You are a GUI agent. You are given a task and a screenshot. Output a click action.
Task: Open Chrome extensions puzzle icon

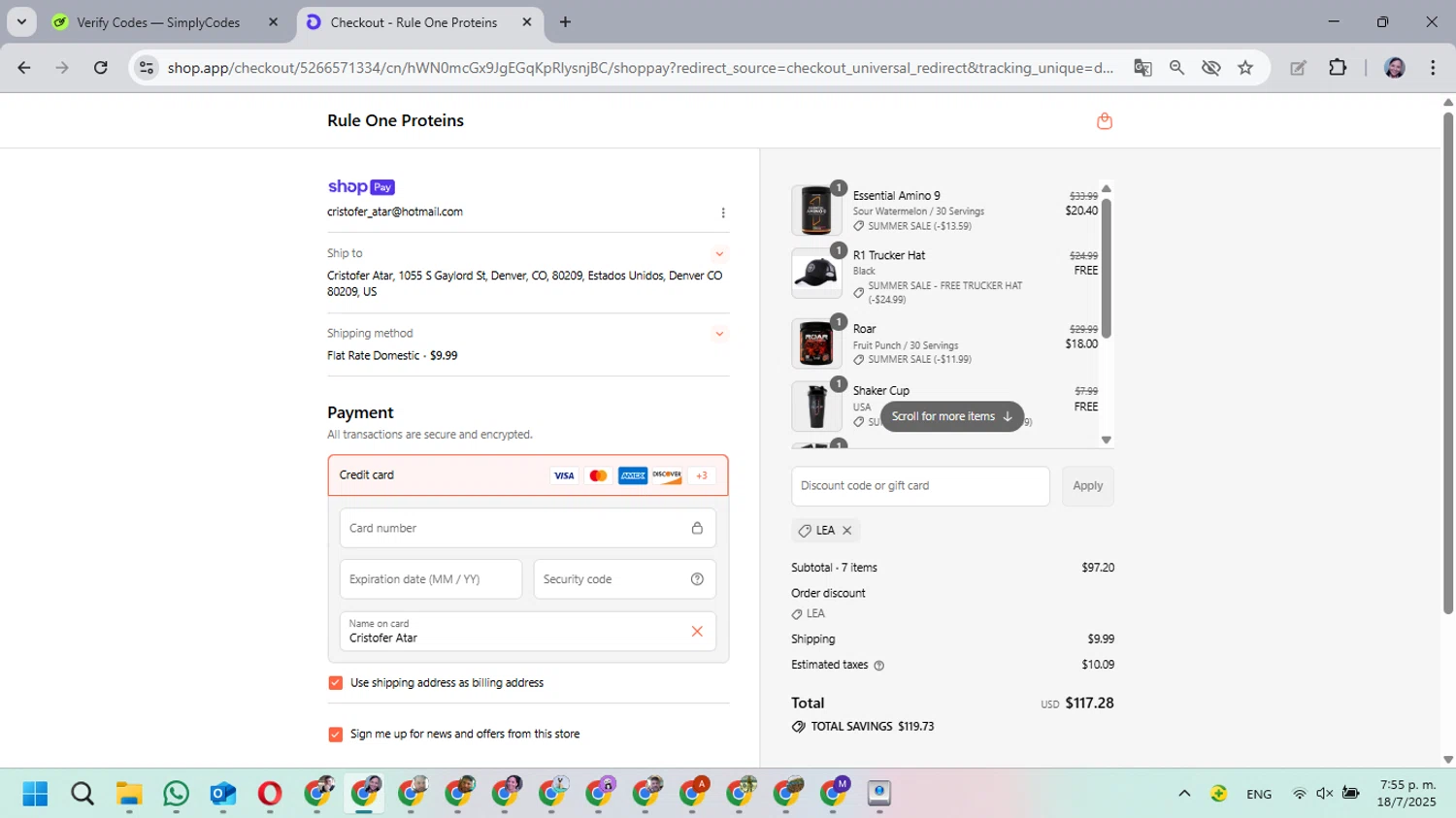tap(1338, 68)
